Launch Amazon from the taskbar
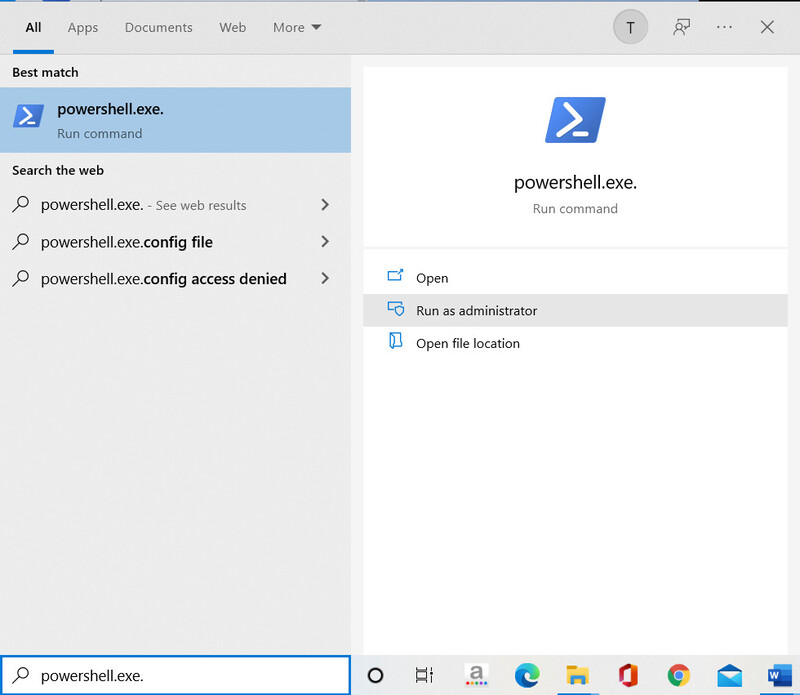This screenshot has width=800, height=695. click(x=477, y=675)
